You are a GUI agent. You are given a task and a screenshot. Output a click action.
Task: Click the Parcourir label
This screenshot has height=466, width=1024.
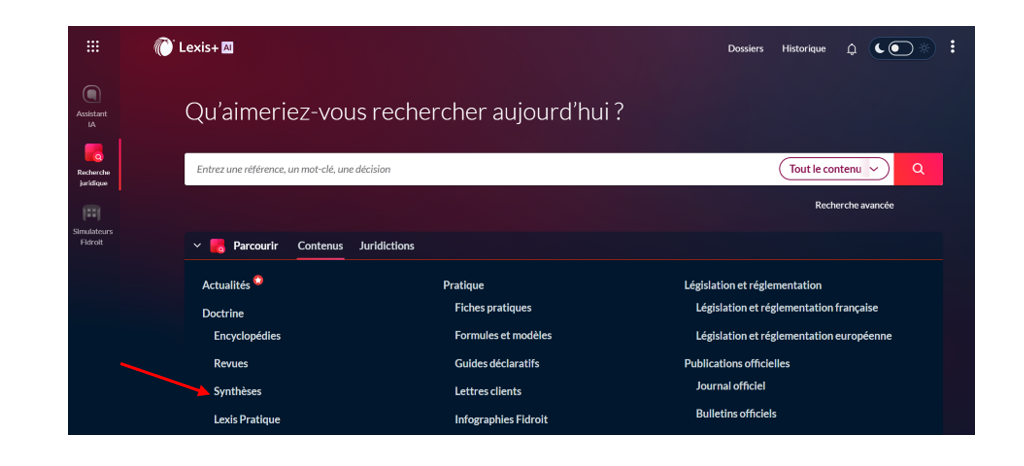pyautogui.click(x=256, y=246)
